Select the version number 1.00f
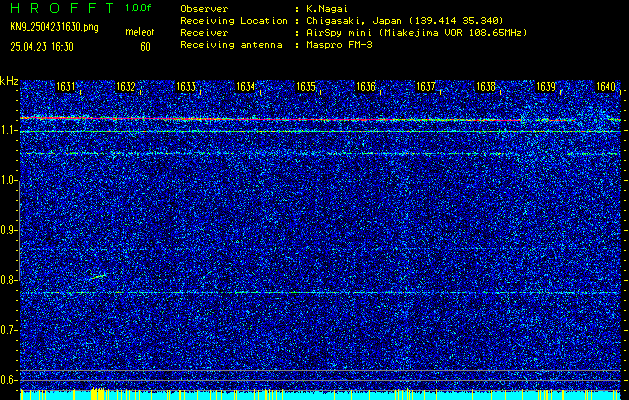This screenshot has height=400, width=629. point(138,8)
